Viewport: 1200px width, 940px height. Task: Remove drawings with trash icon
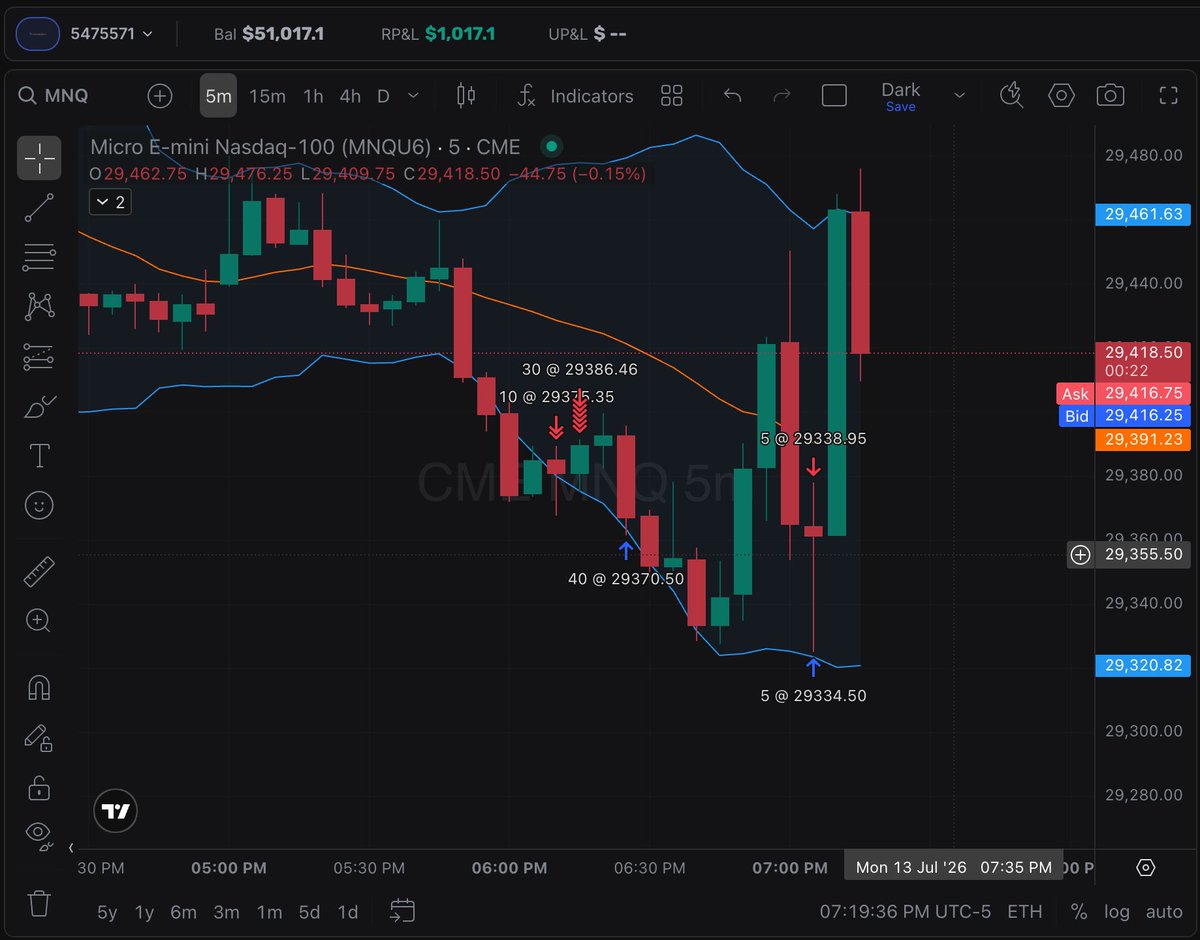coord(39,903)
